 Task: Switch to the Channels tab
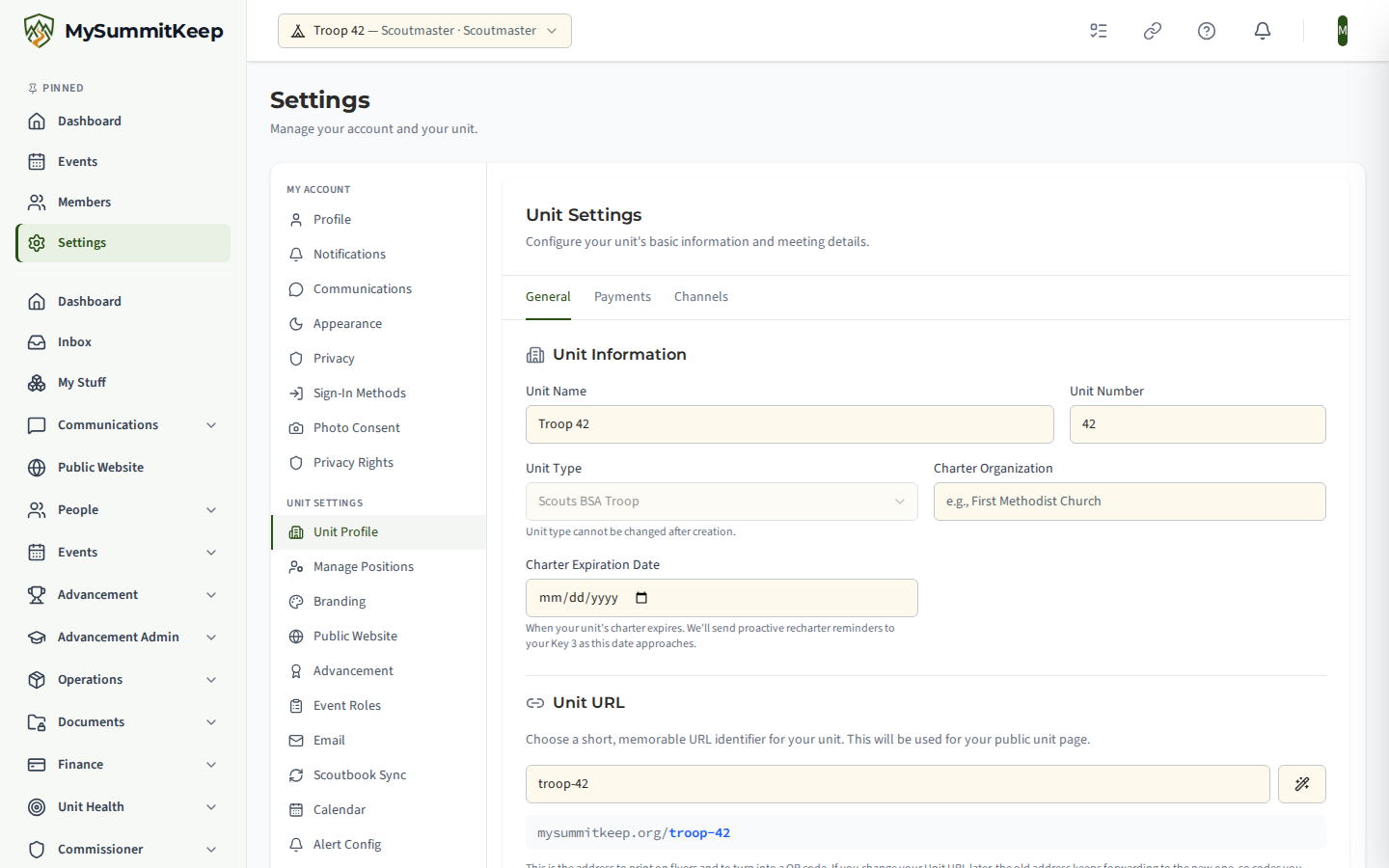[x=701, y=297]
